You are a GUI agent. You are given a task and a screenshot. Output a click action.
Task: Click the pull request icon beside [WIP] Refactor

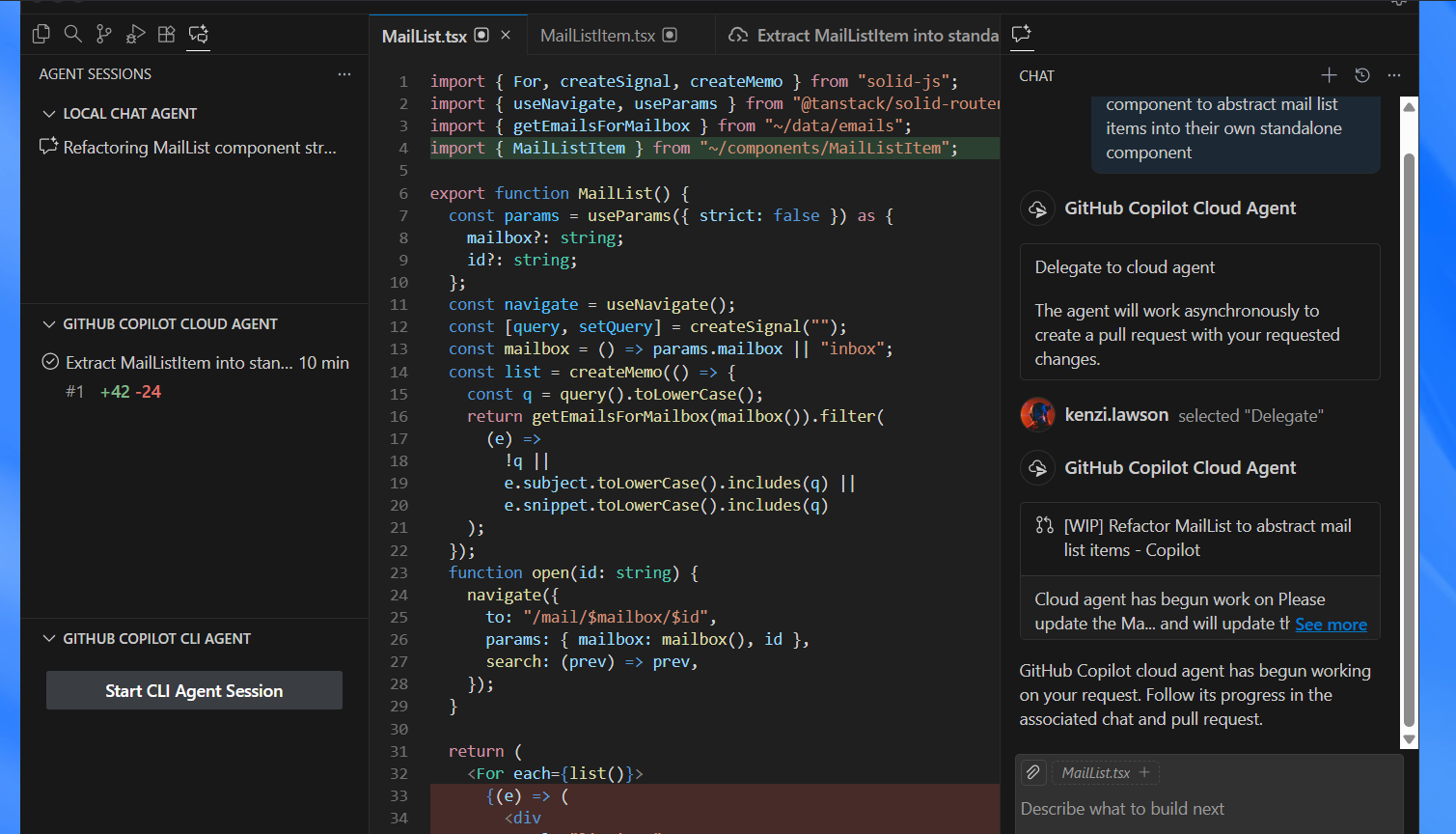[x=1045, y=525]
